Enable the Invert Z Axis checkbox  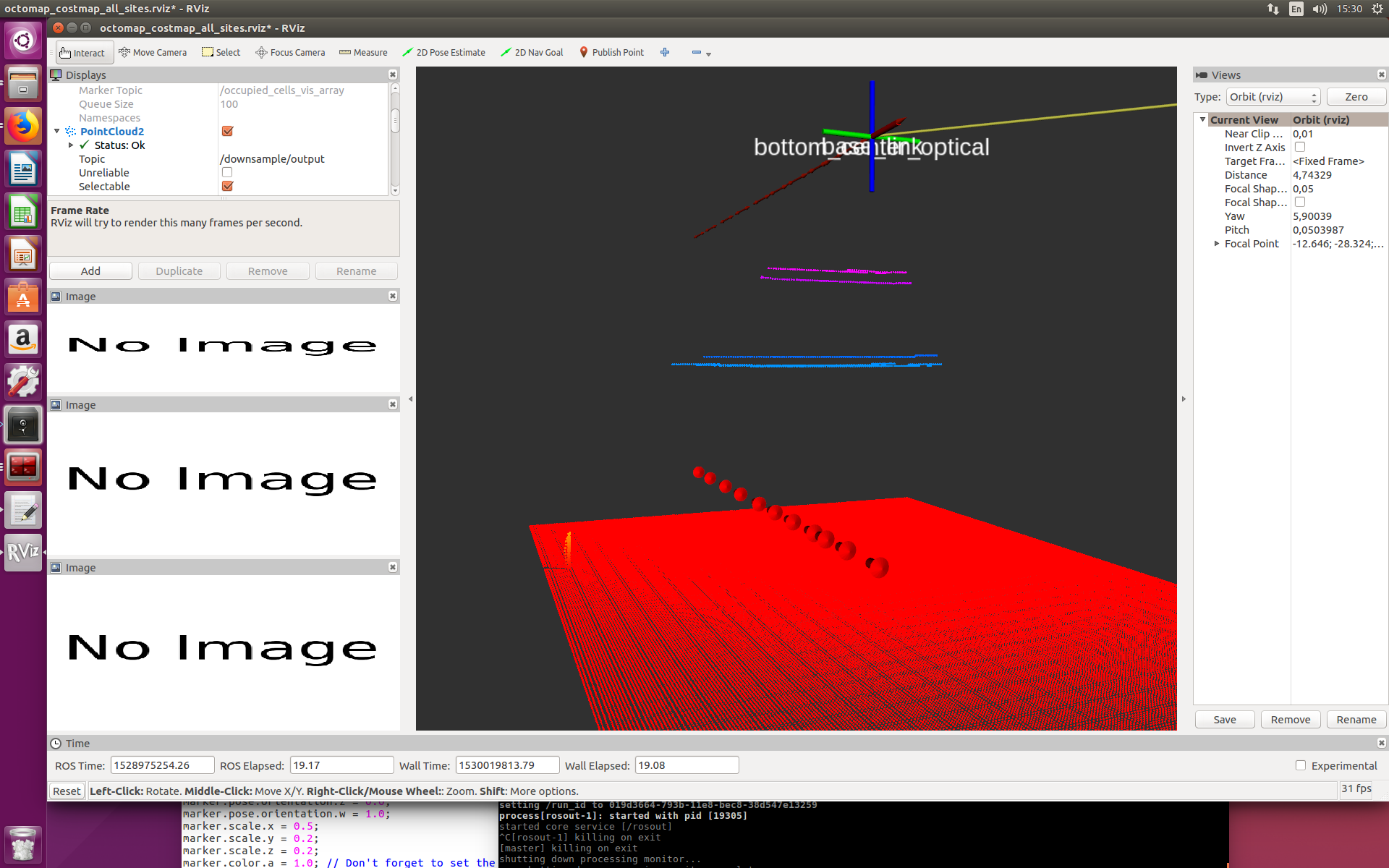click(x=1300, y=147)
